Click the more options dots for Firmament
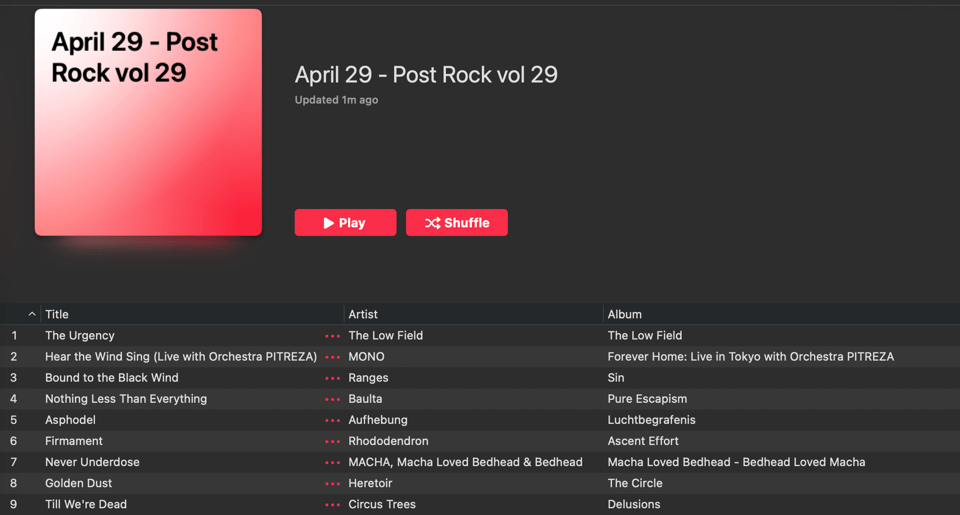 coord(332,441)
